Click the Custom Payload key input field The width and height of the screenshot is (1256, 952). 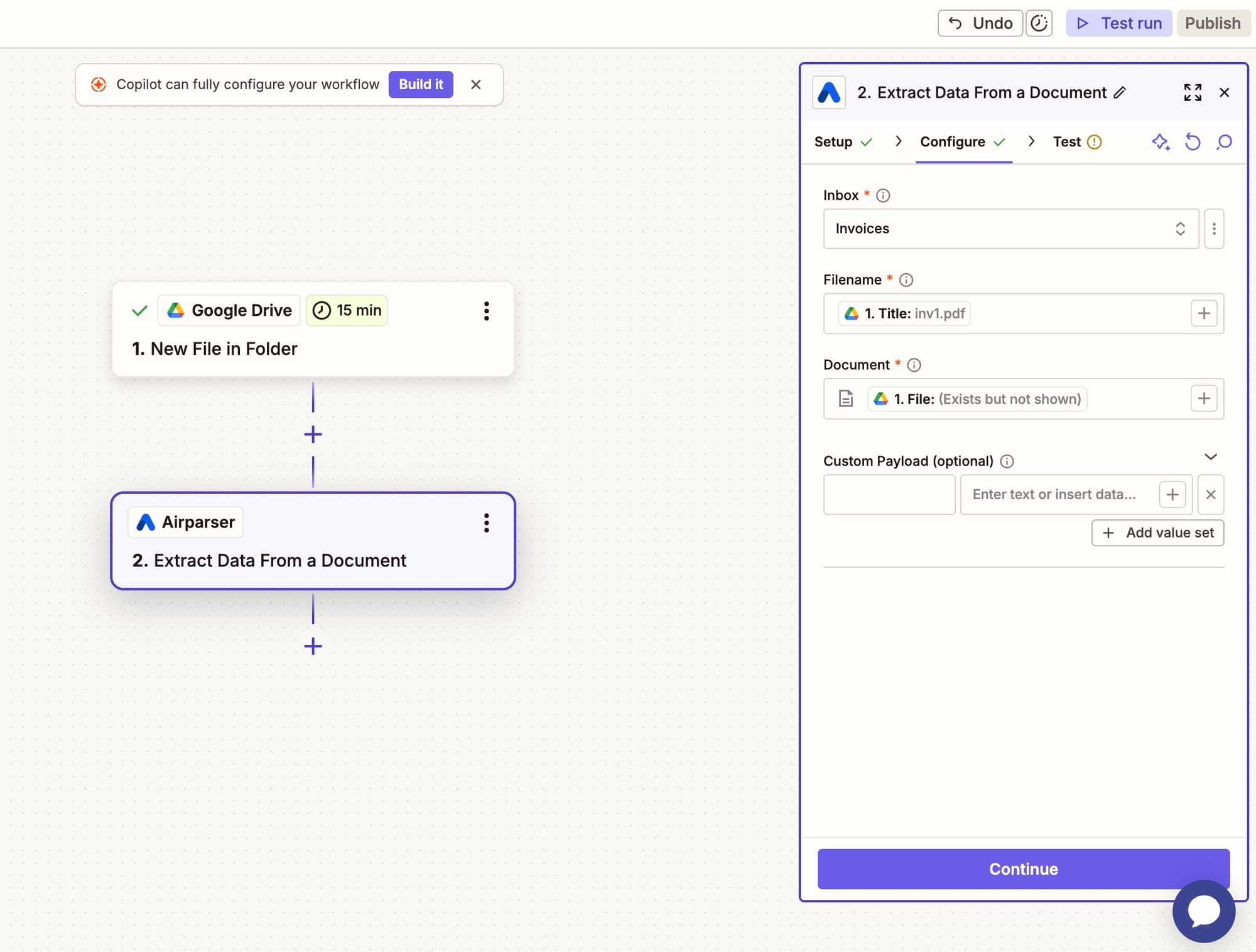(x=889, y=495)
